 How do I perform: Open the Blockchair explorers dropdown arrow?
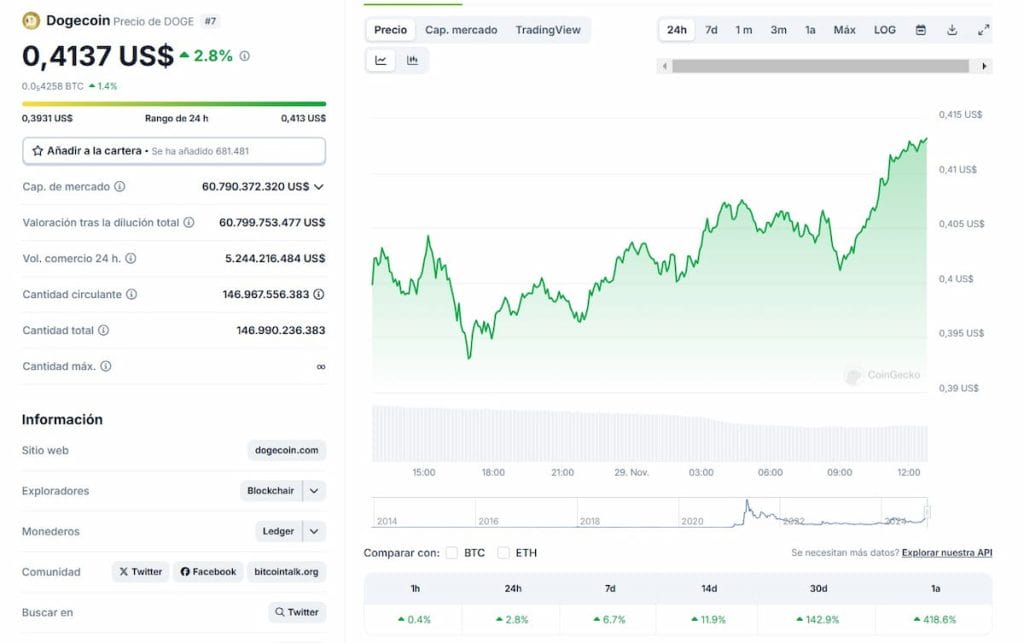click(314, 491)
